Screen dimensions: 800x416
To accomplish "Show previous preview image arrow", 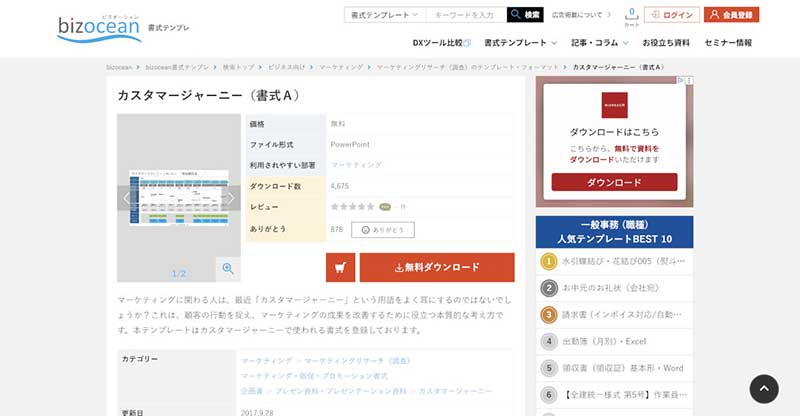I will coord(126,198).
